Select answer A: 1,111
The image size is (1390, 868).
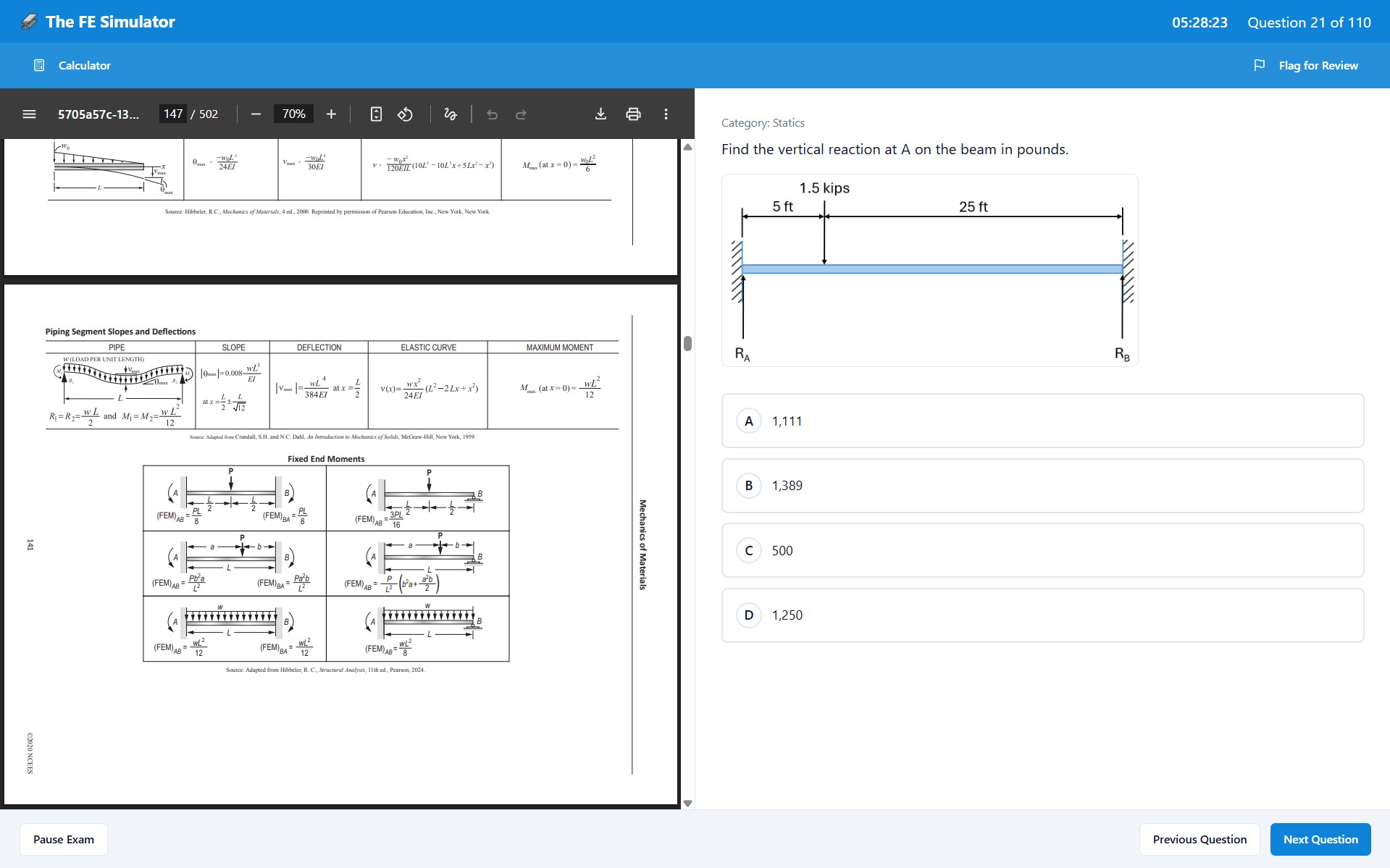click(1042, 421)
